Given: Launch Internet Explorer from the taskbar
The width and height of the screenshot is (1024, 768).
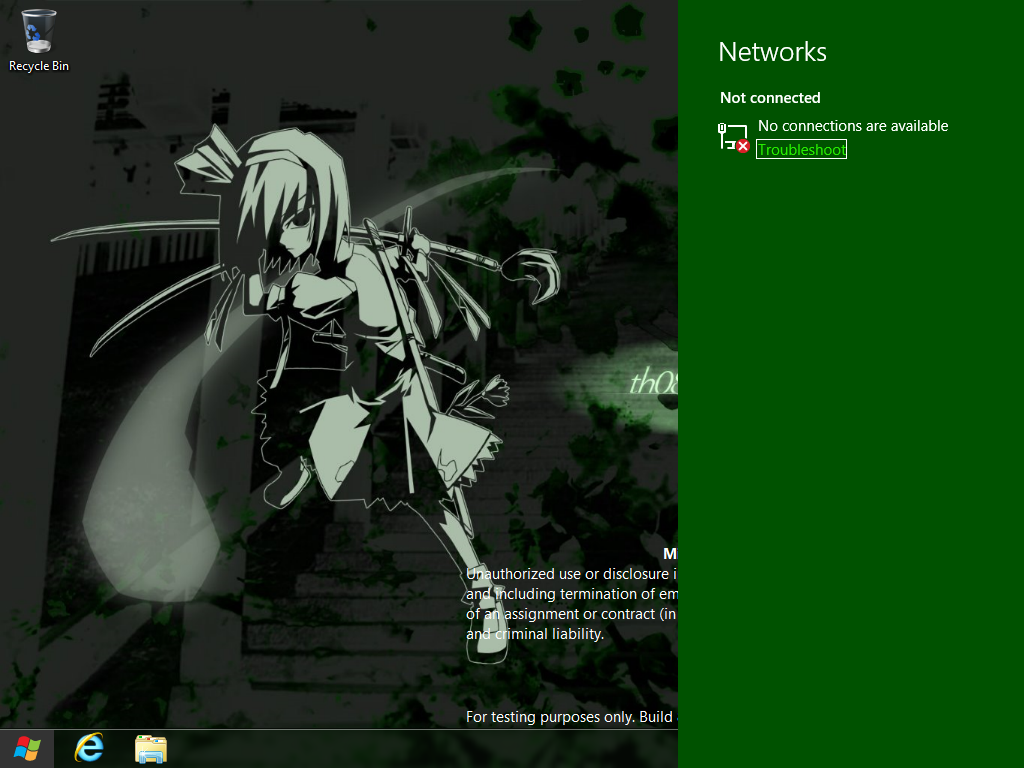Looking at the screenshot, I should [89, 748].
